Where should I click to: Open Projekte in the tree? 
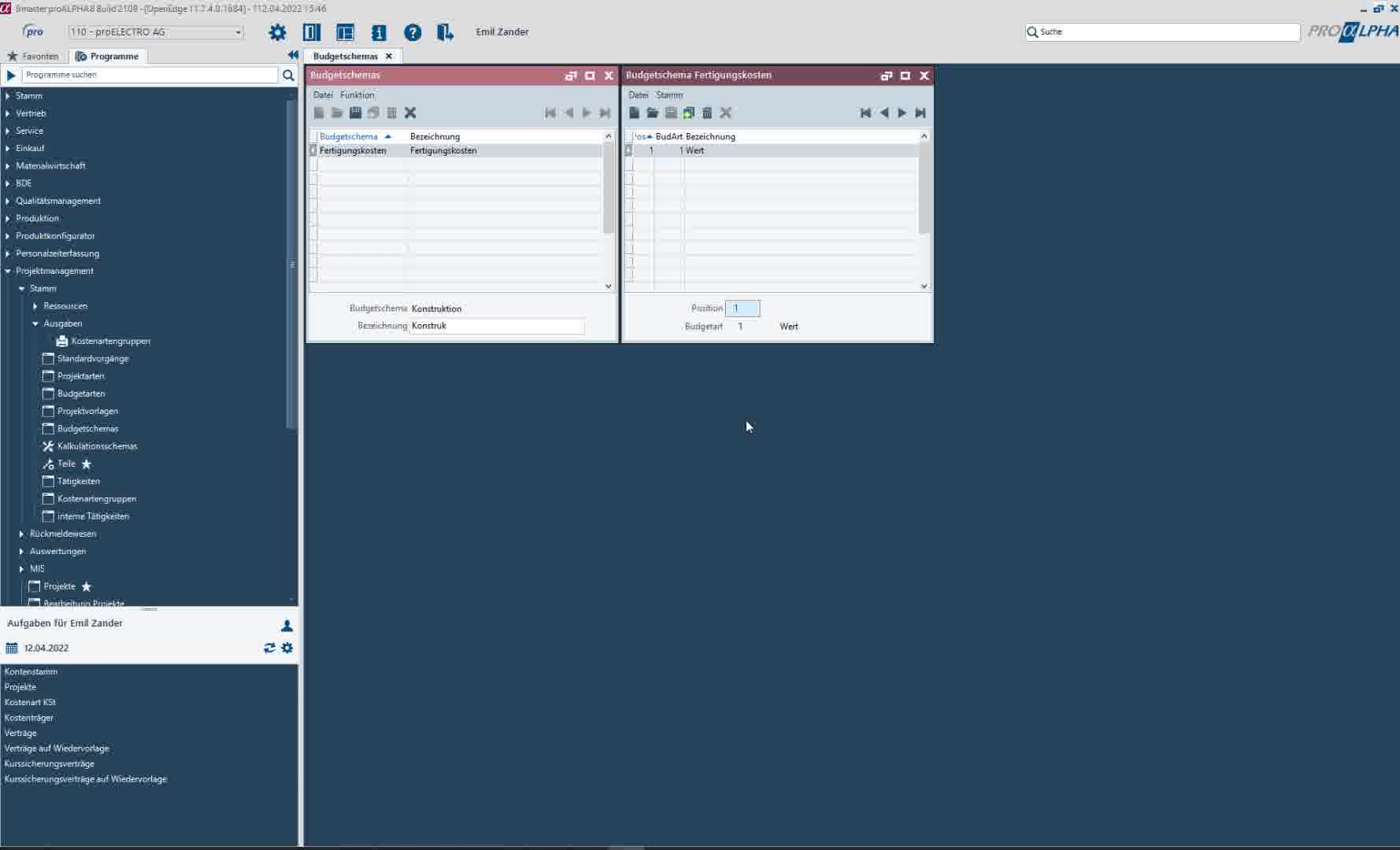pos(60,586)
